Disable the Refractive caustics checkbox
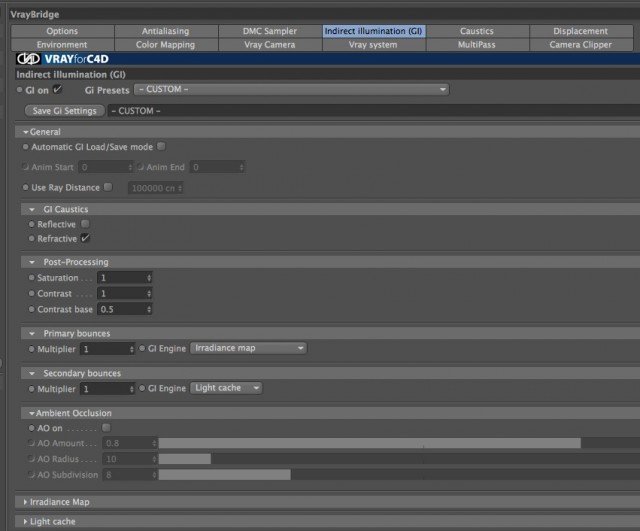Image resolution: width=640 pixels, height=531 pixels. coord(85,238)
